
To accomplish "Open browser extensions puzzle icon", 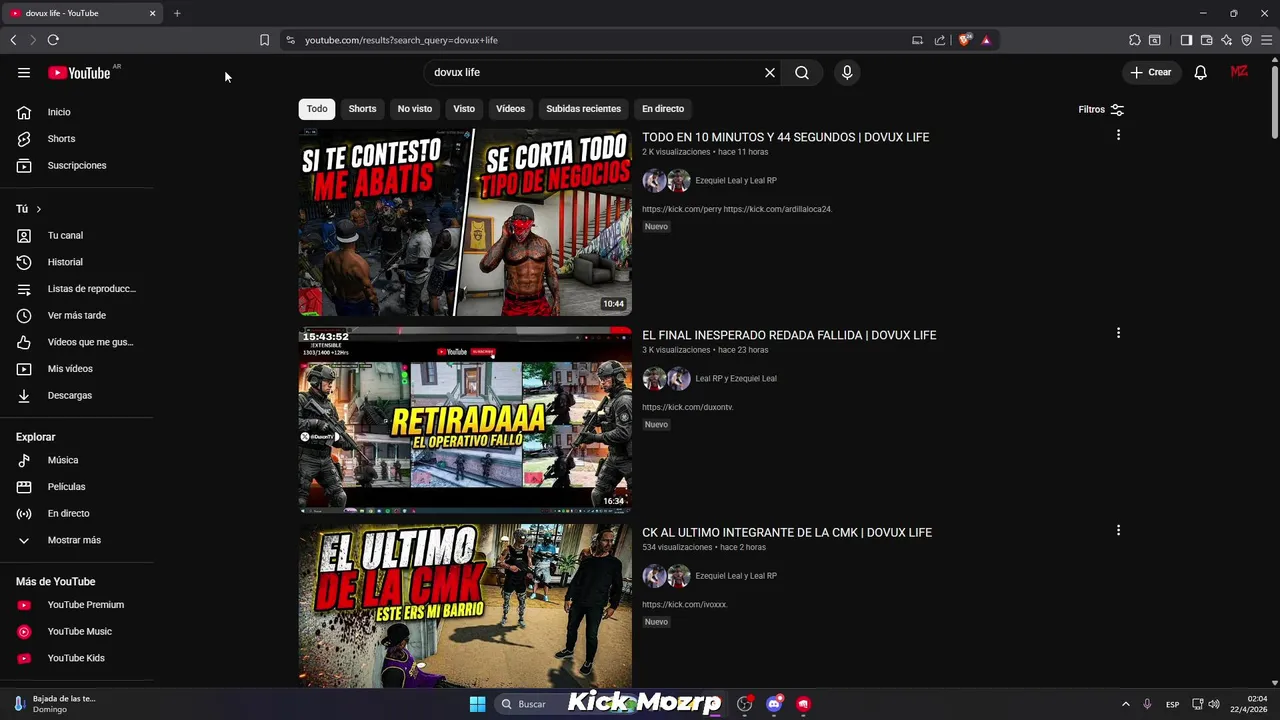I will point(1134,40).
